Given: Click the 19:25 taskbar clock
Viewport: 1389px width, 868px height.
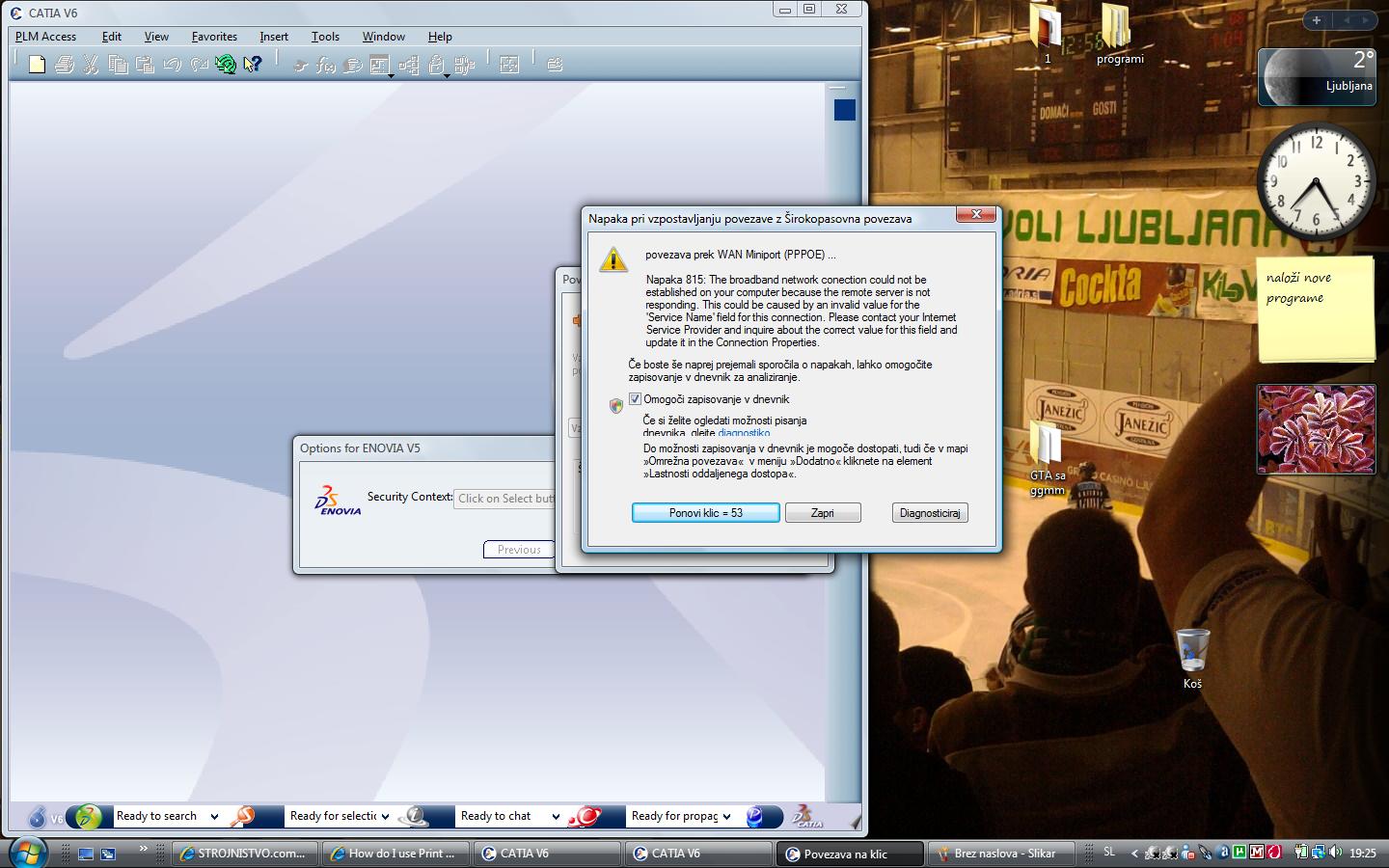Looking at the screenshot, I should 1363,853.
